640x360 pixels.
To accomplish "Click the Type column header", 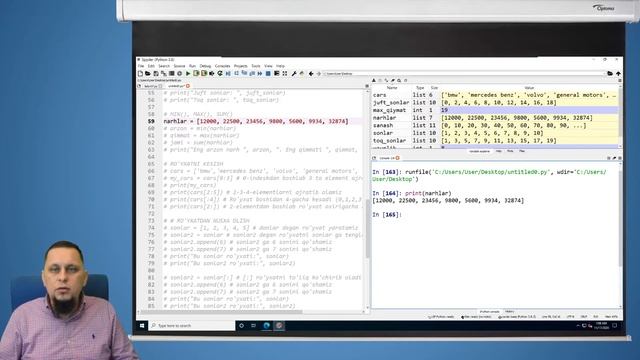I will (420, 88).
